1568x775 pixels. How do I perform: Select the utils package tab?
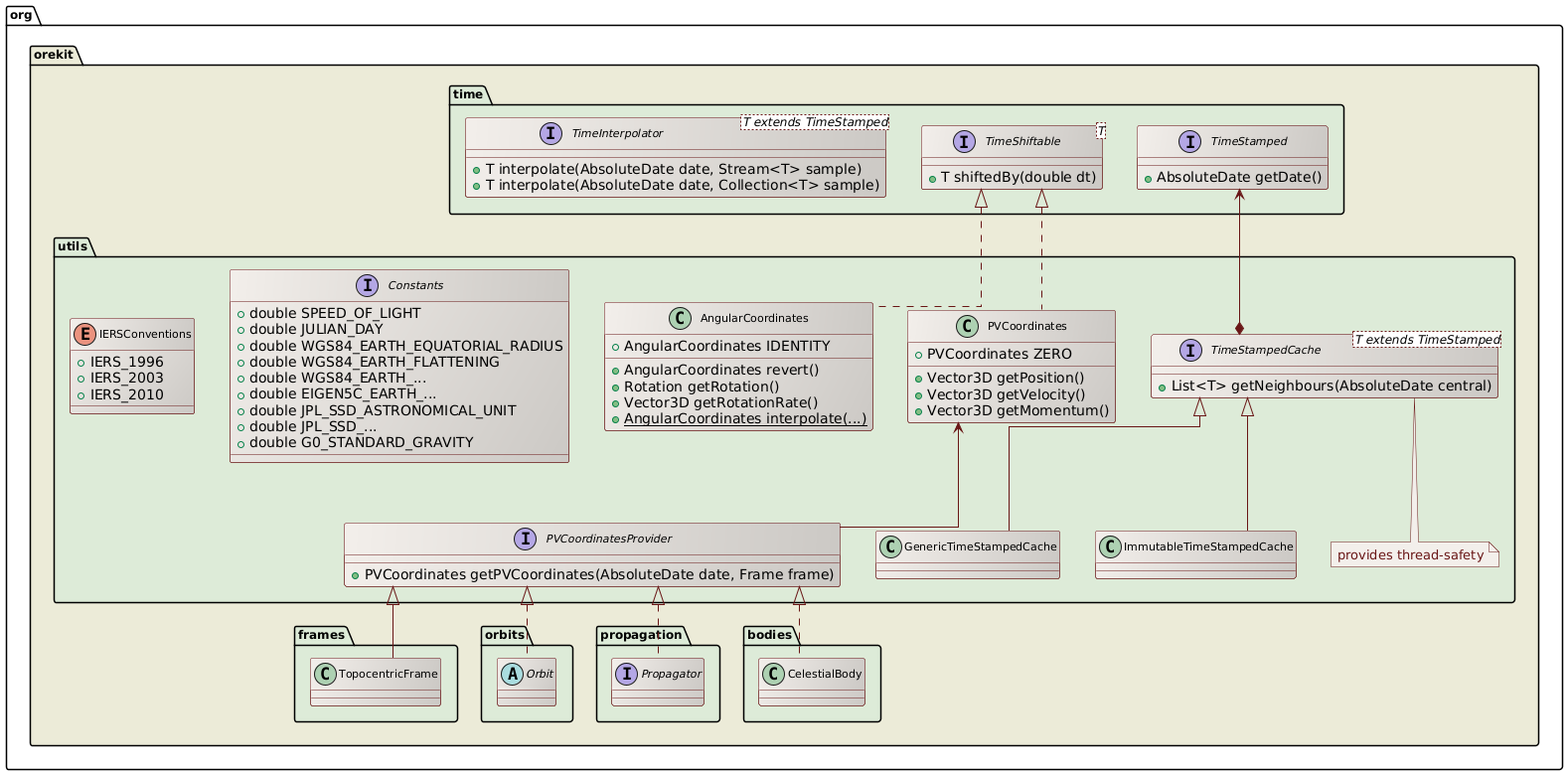(75, 246)
